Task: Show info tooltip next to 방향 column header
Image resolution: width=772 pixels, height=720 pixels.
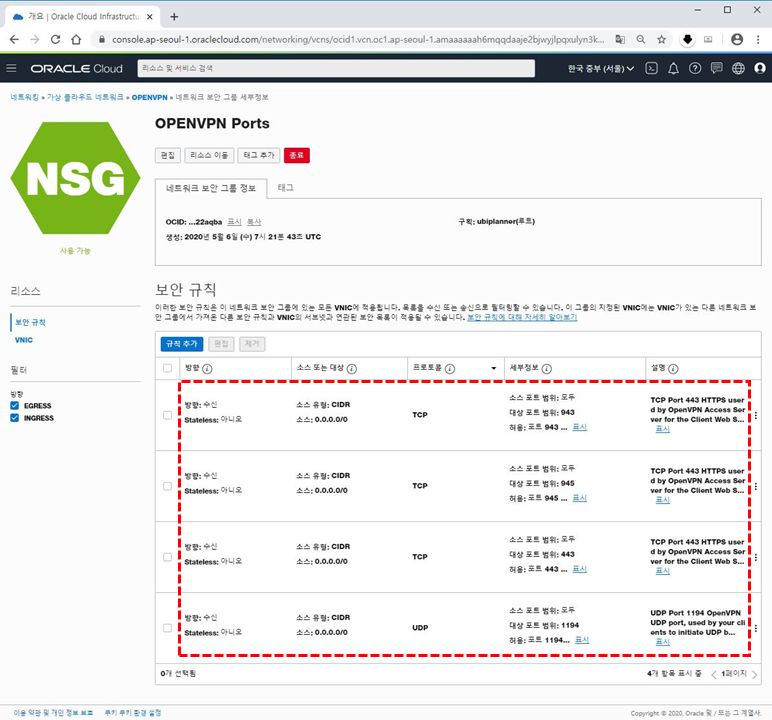Action: pyautogui.click(x=207, y=368)
